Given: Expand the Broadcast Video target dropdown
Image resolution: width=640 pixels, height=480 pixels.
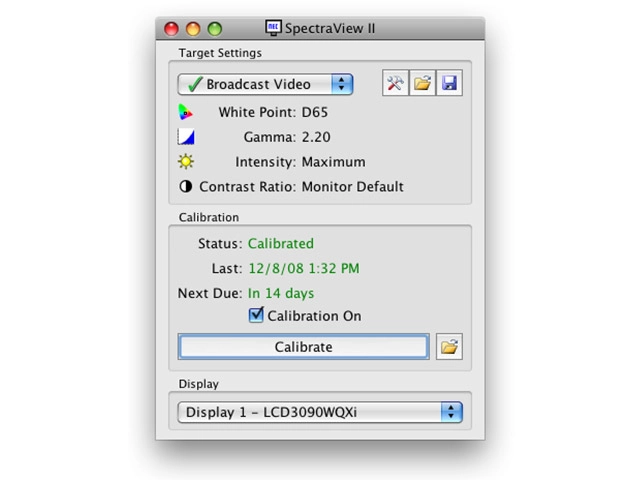Looking at the screenshot, I should (265, 85).
